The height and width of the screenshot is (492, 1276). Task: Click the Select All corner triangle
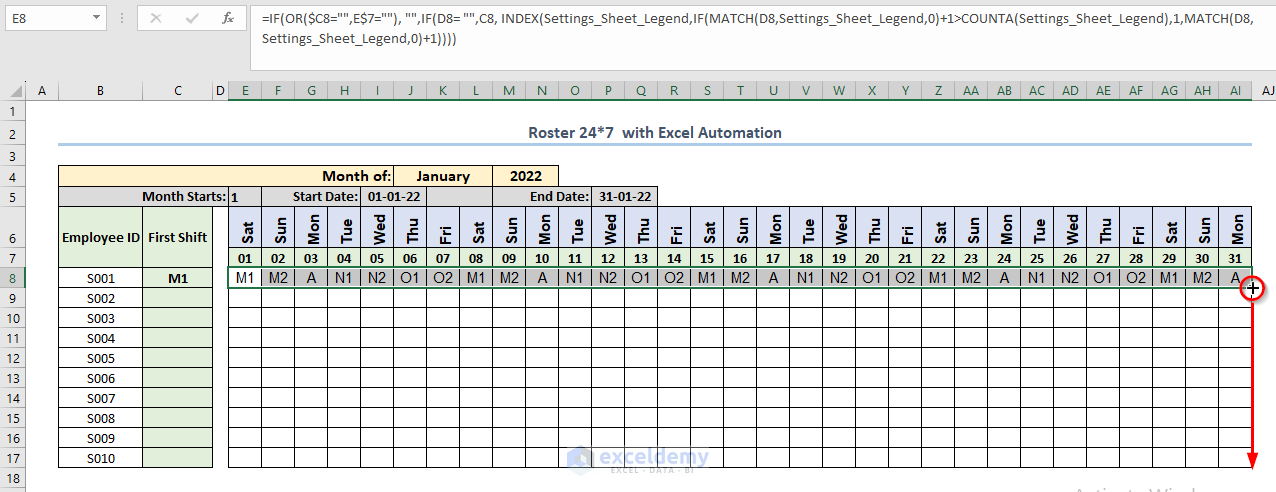[x=14, y=91]
